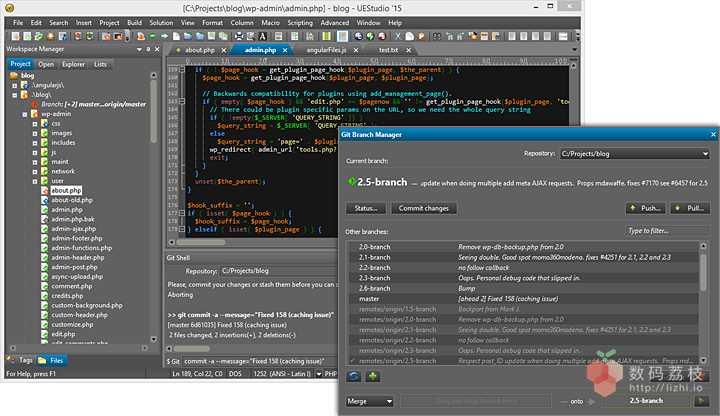Click the editor horizontal scrollbar thumb
This screenshot has width=720, height=416.
coord(201,242)
